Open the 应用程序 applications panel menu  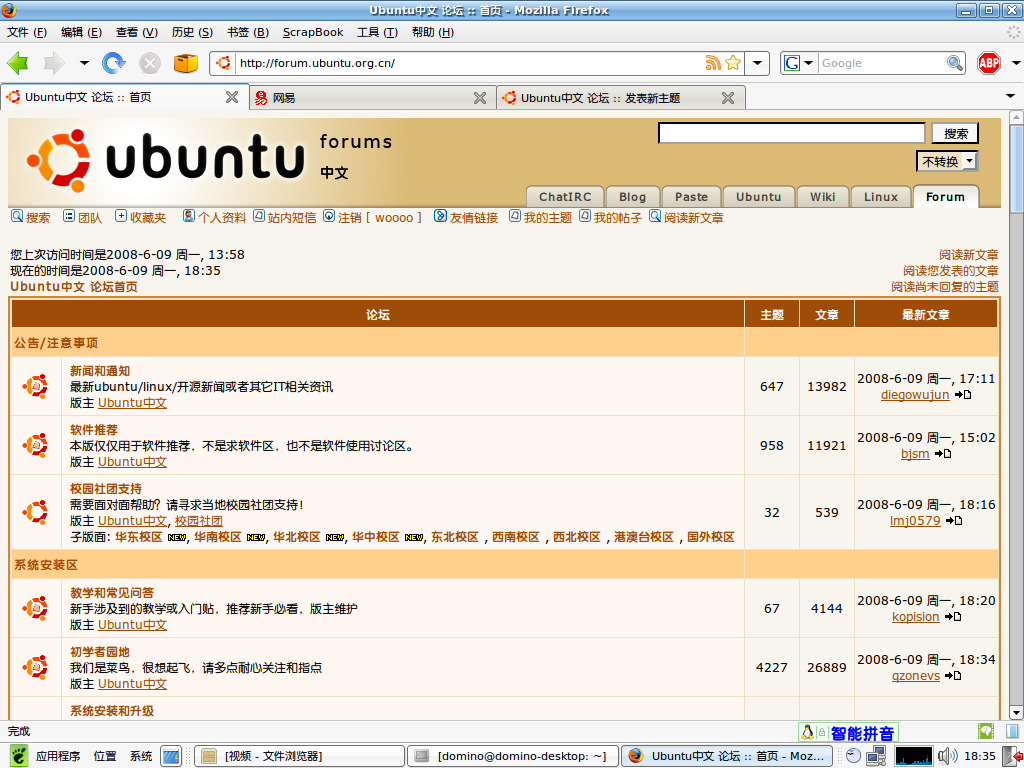point(58,756)
